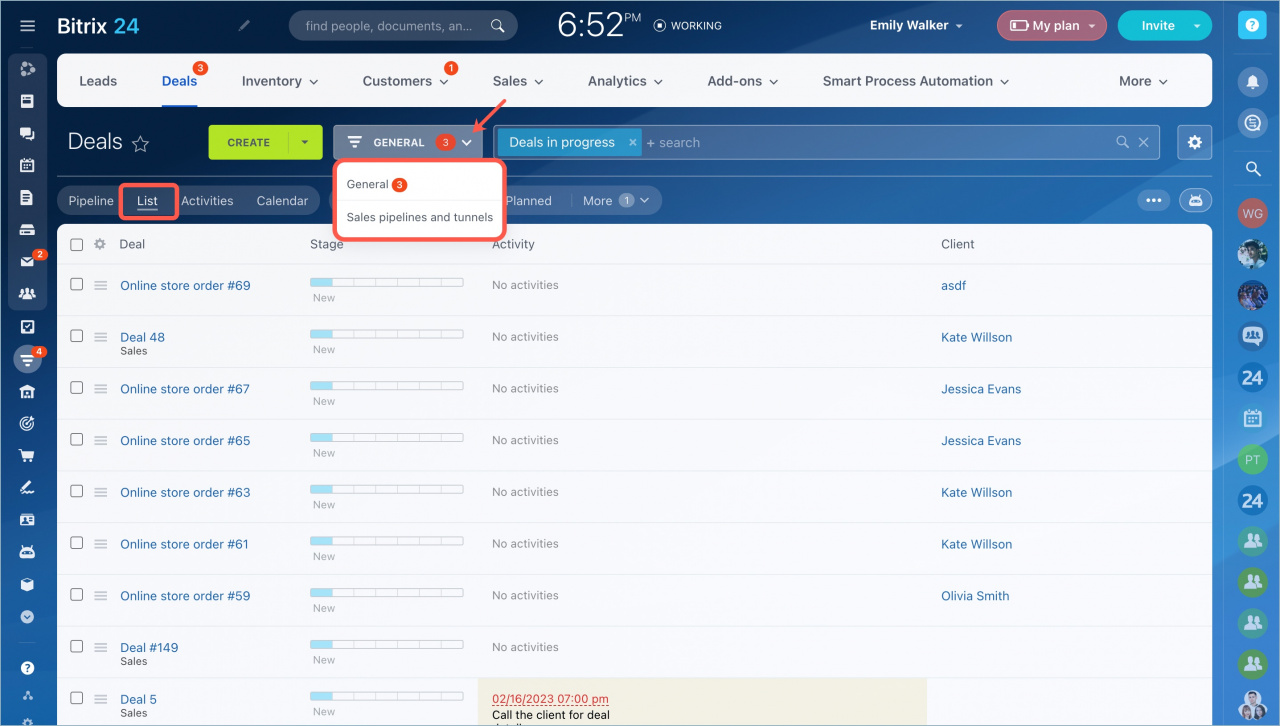Select all deals with header checkbox
This screenshot has height=726, width=1280.
[x=77, y=244]
